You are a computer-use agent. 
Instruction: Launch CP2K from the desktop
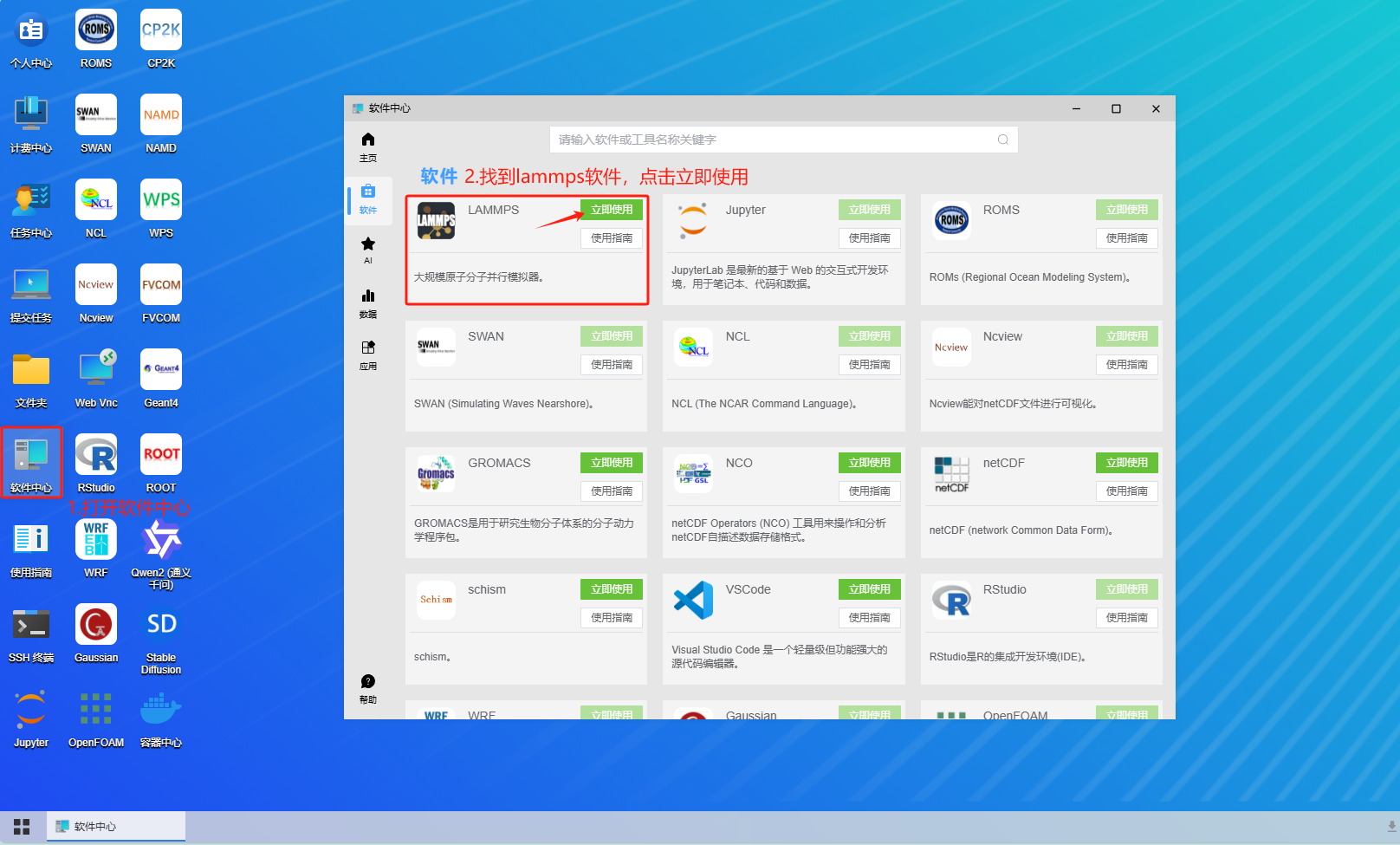(161, 40)
